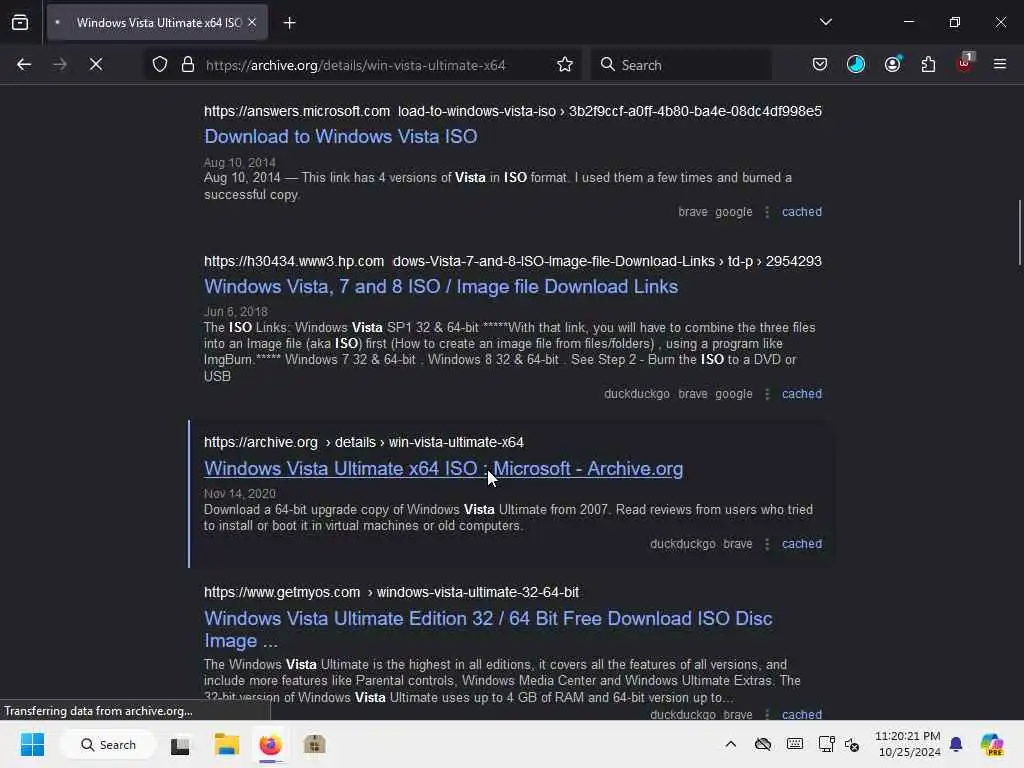The width and height of the screenshot is (1024, 768).
Task: Open cached link for getmyos.com result
Action: click(801, 714)
